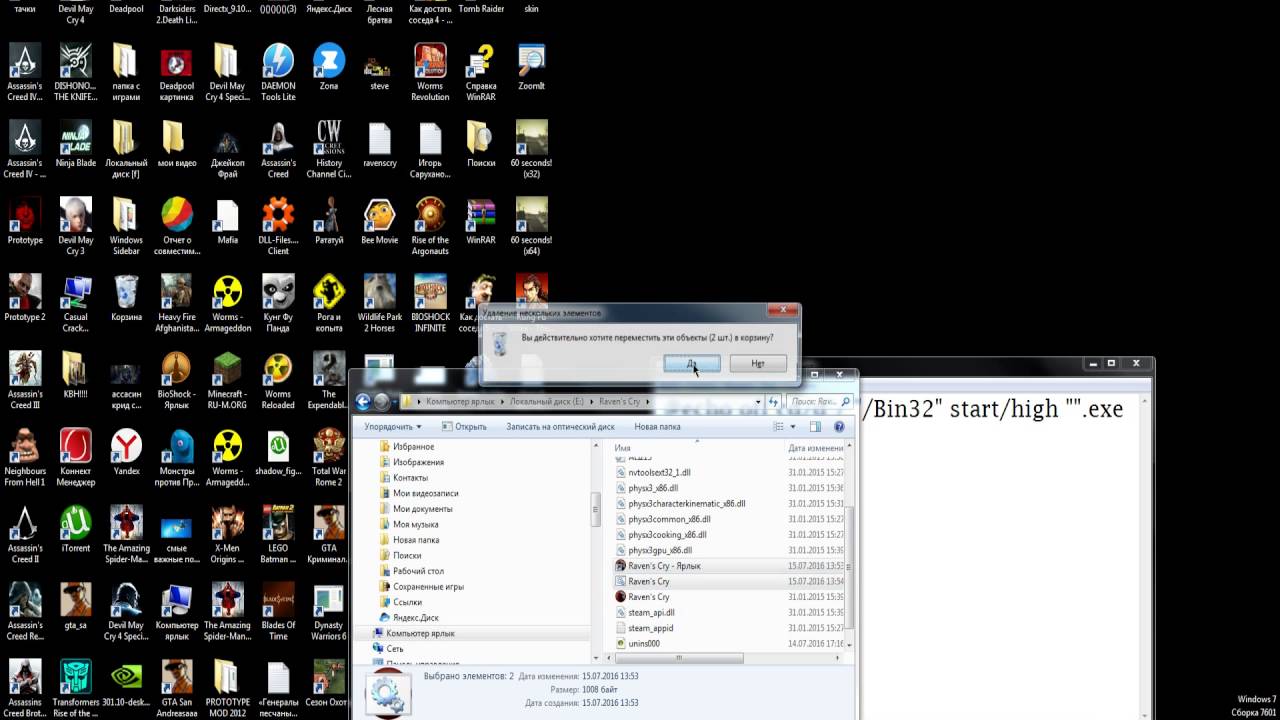Click the Компьютер ярлык breadcrumb
1280x720 pixels.
click(462, 402)
